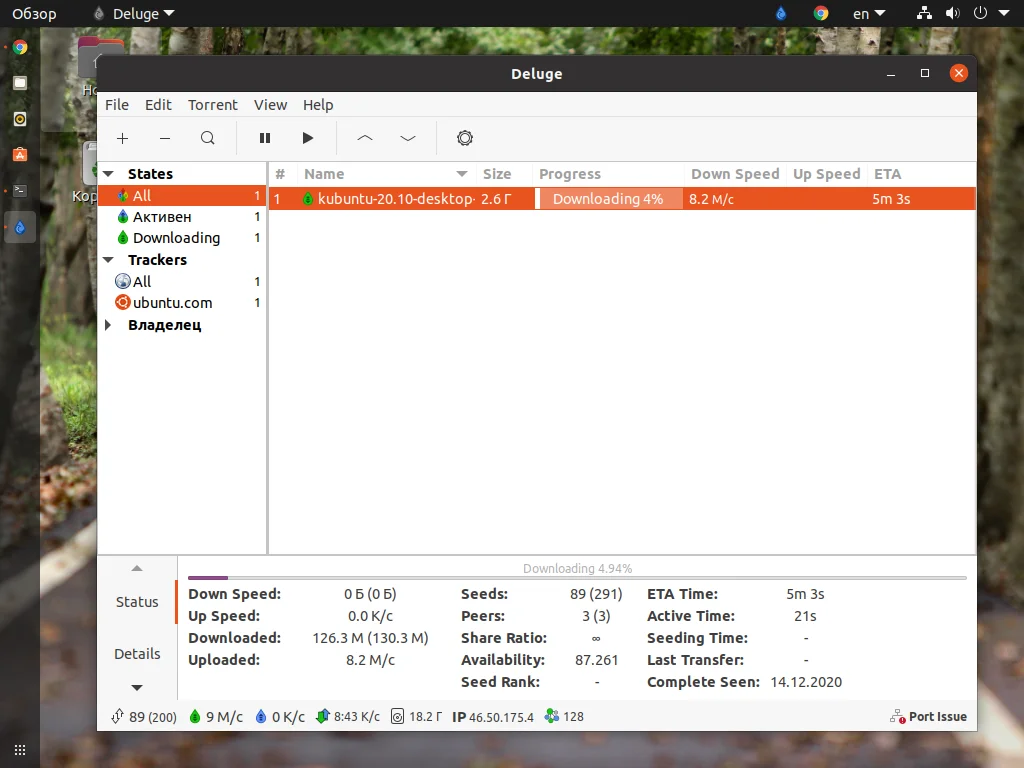
Task: Open Preferences gear icon in toolbar
Action: [464, 138]
